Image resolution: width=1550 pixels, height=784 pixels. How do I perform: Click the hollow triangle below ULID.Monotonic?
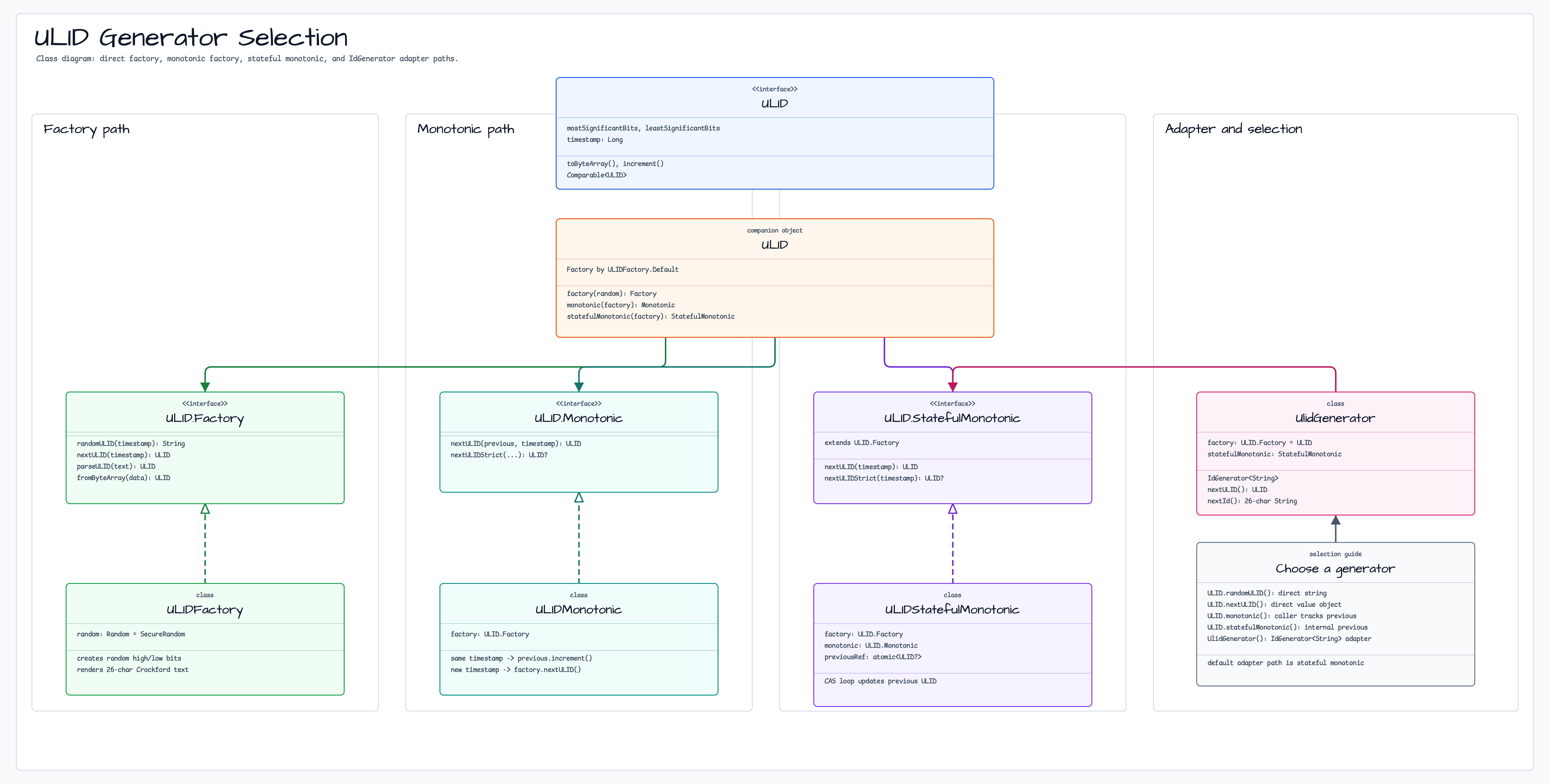coord(579,498)
